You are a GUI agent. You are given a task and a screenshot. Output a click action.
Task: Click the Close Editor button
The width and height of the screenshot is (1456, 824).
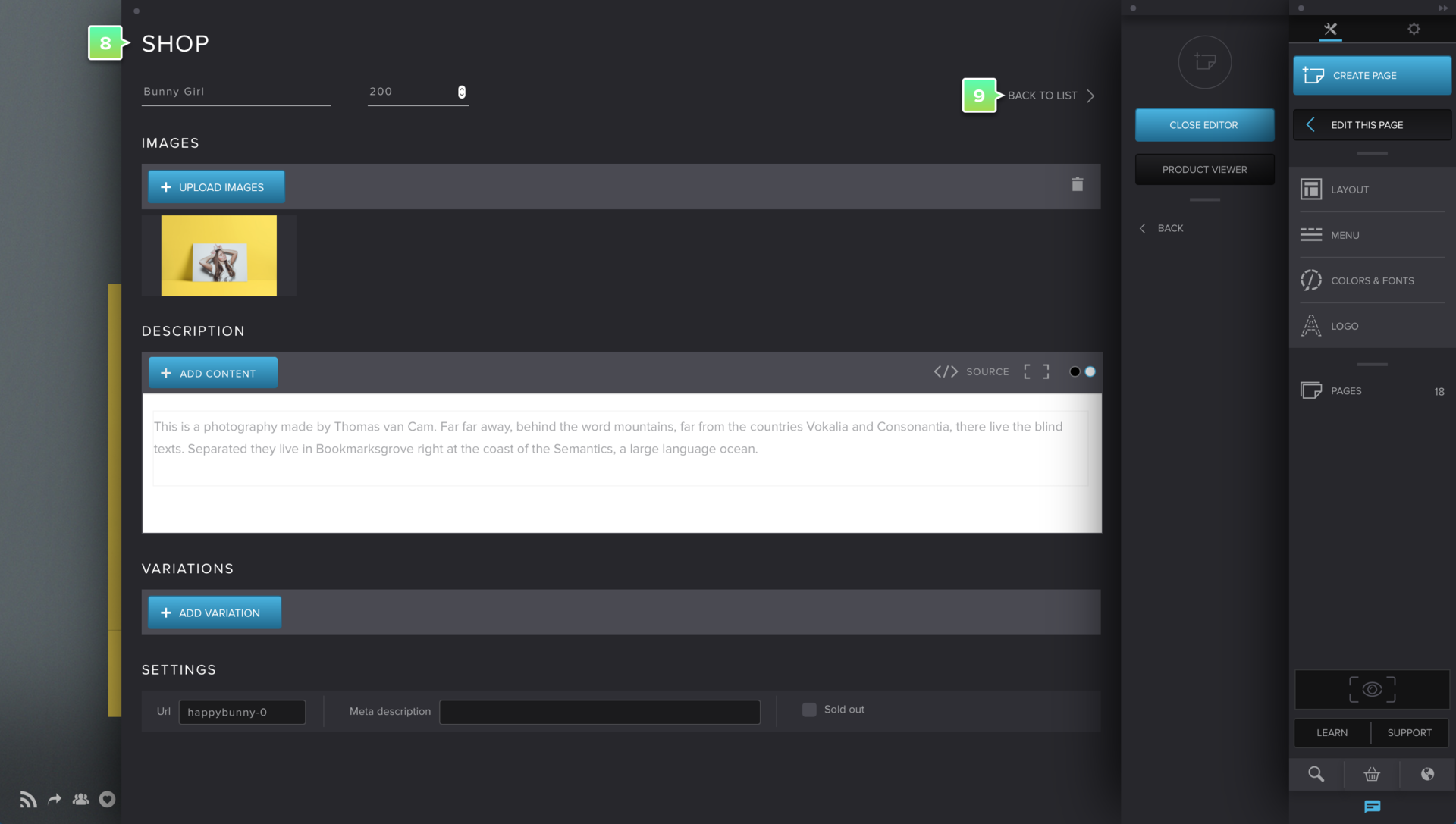[1204, 125]
